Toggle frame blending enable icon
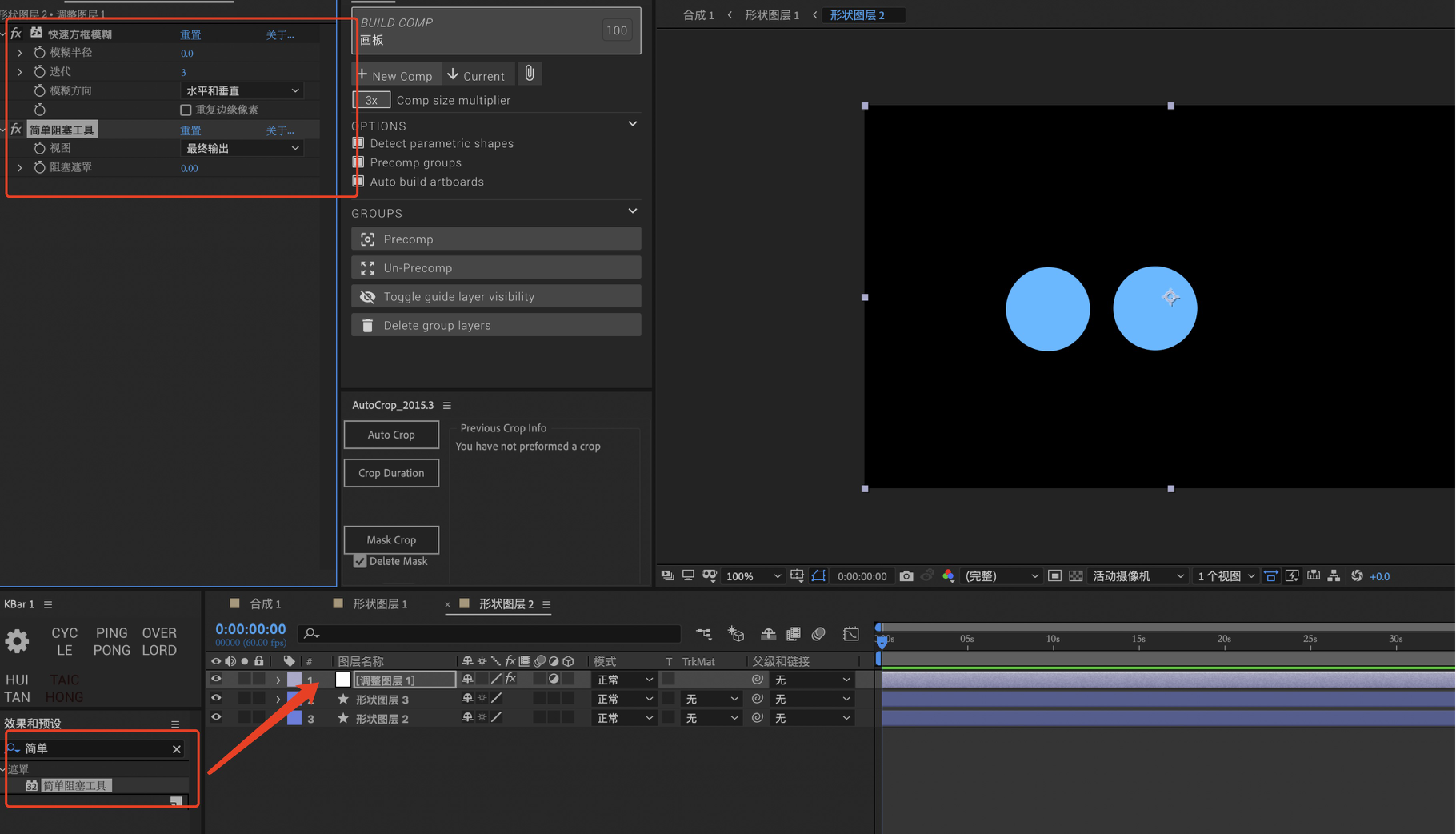 794,634
